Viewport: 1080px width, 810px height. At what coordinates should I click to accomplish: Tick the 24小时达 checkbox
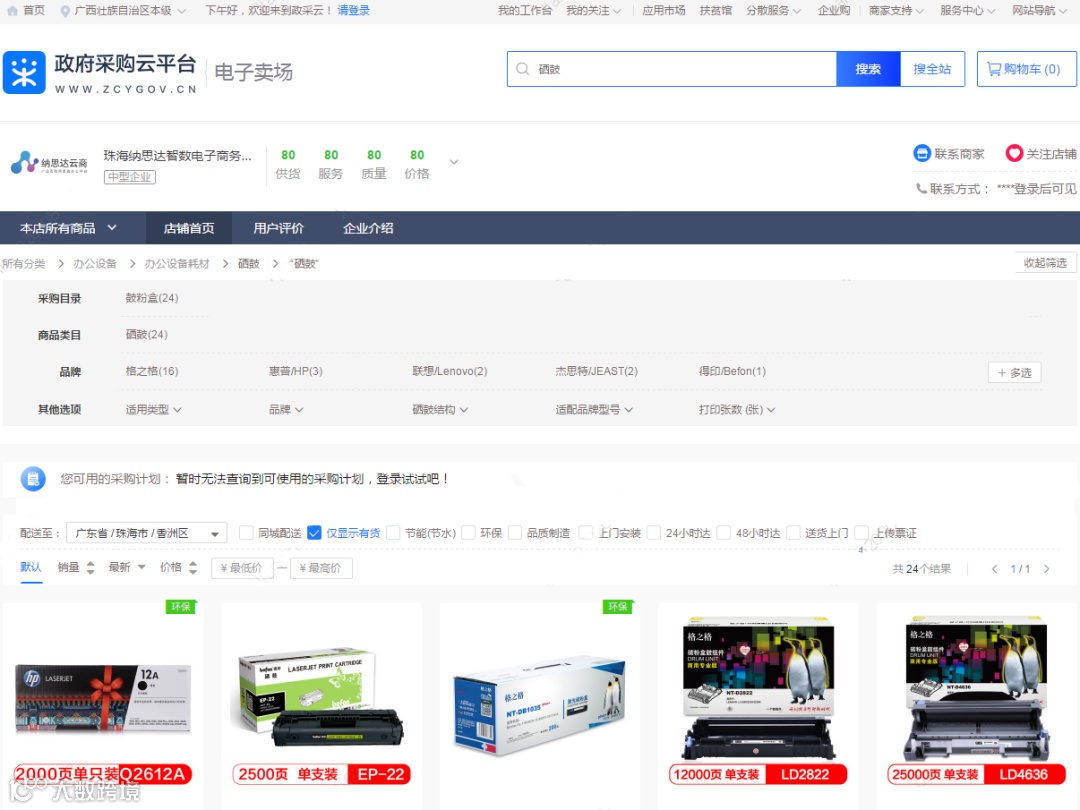[654, 532]
